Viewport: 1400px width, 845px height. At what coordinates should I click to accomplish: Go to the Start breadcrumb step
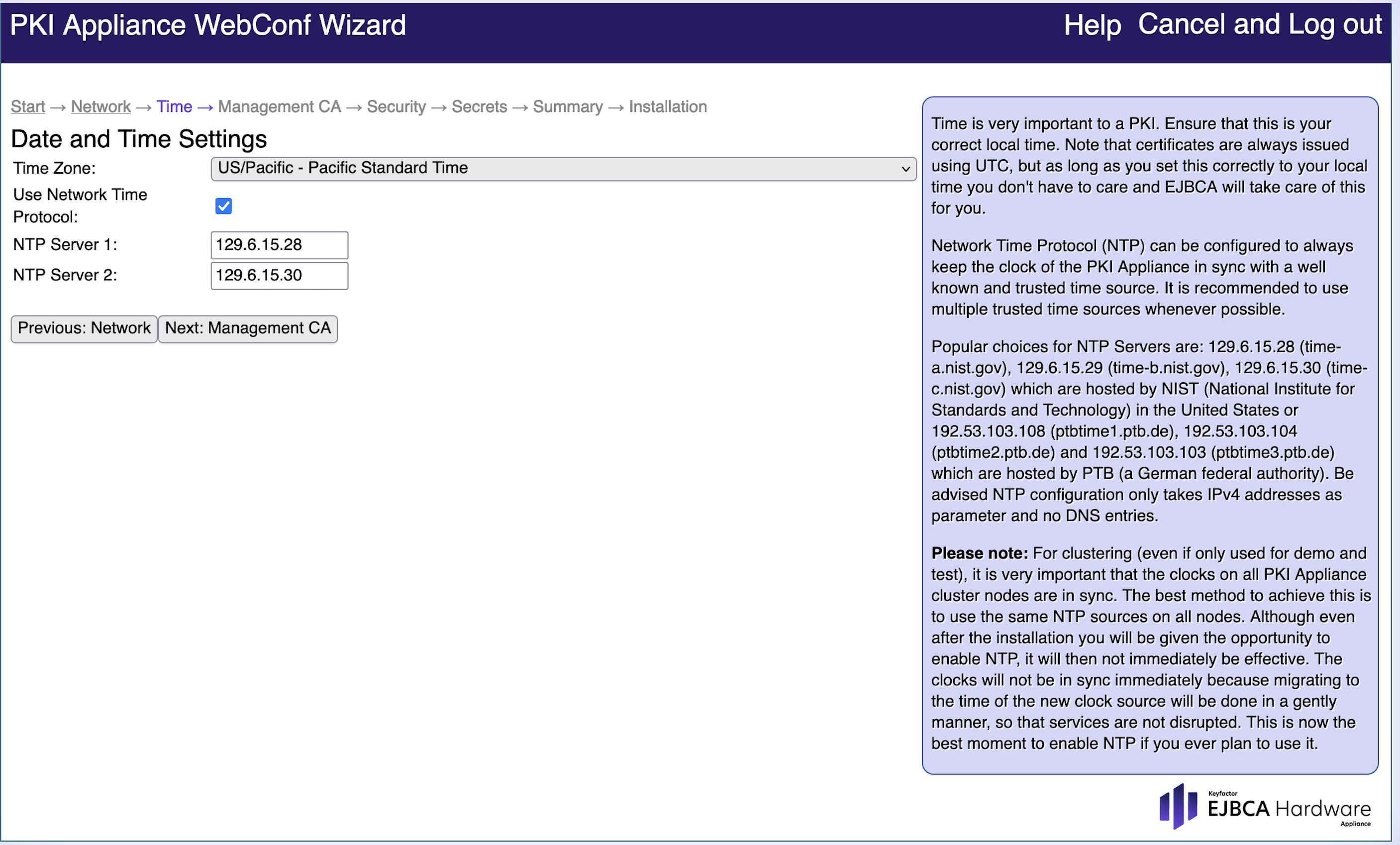pyautogui.click(x=28, y=107)
